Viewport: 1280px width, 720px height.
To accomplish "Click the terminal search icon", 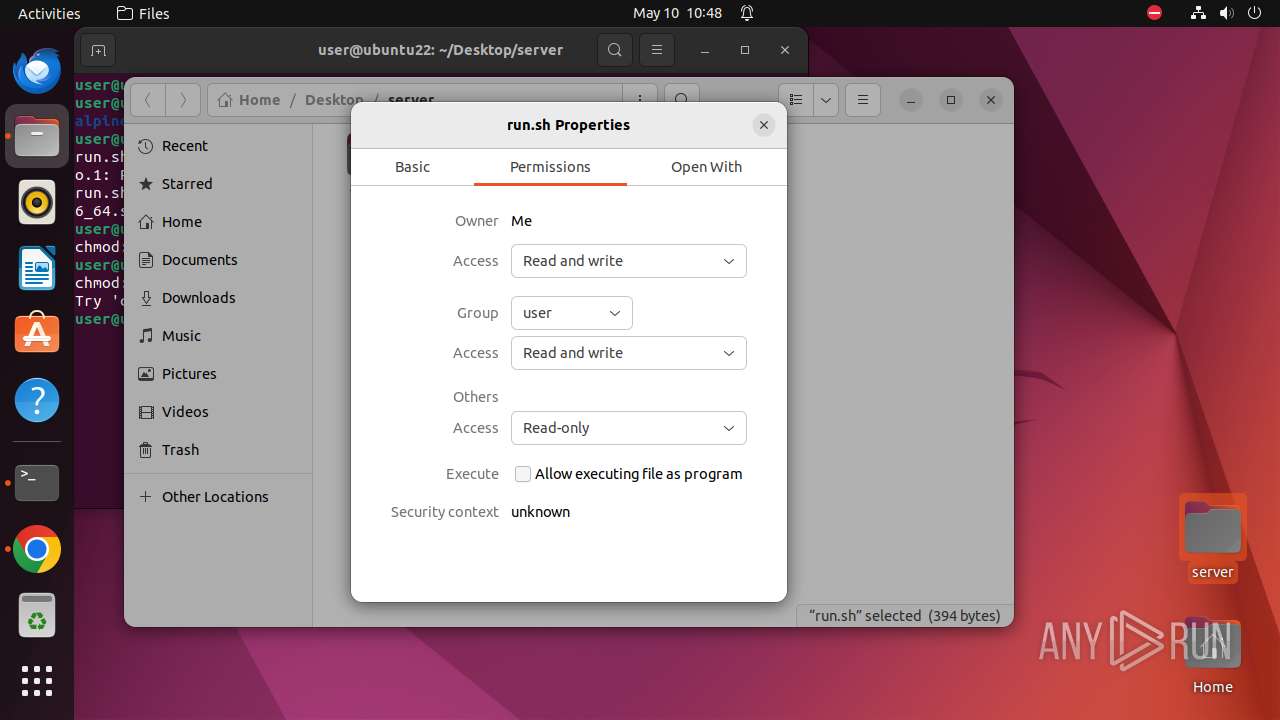I will point(615,50).
